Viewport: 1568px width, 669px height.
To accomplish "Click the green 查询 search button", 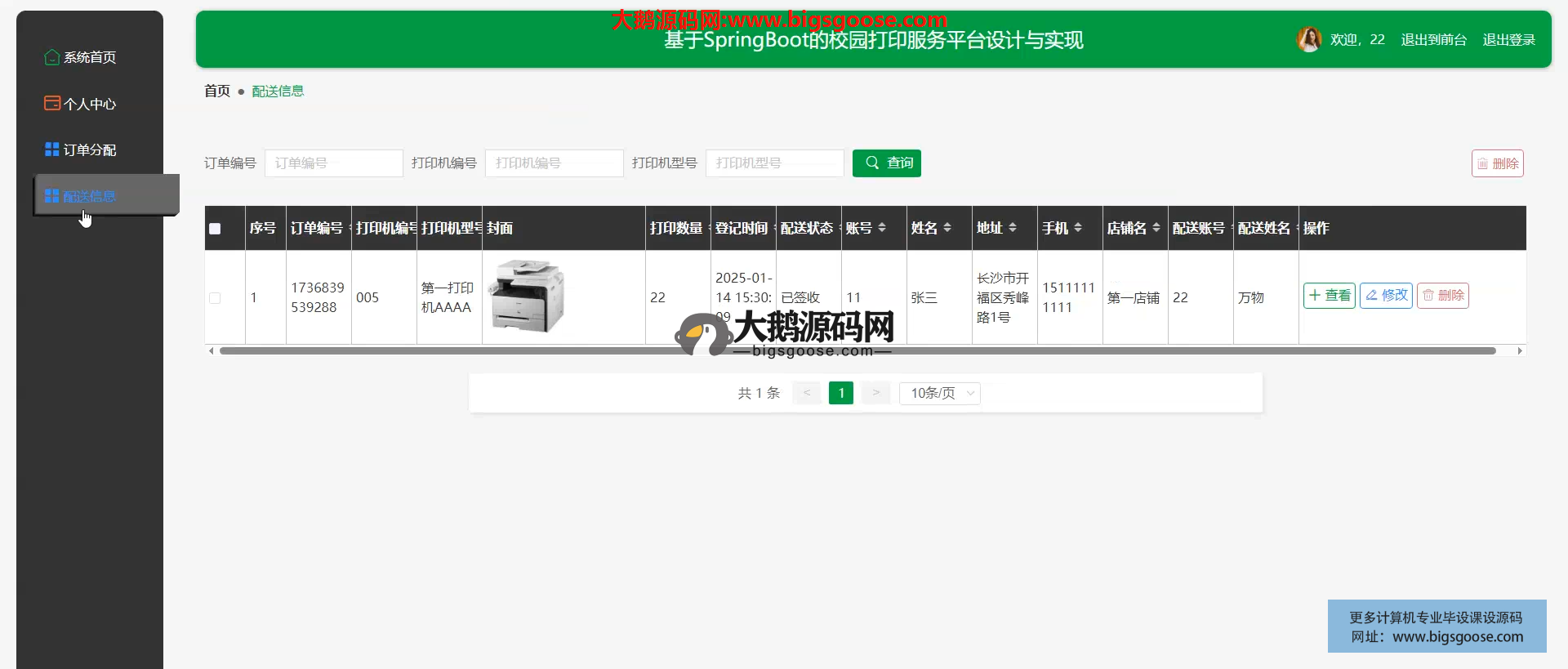I will [x=887, y=163].
